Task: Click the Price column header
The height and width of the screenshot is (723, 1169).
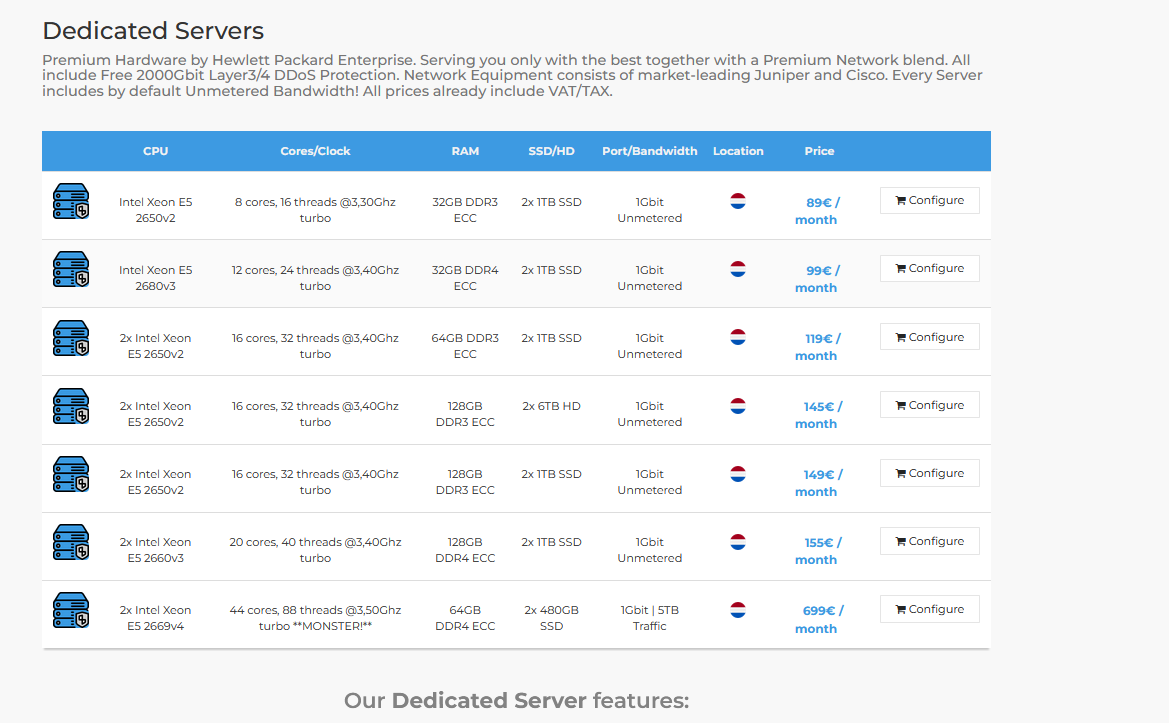Action: point(819,151)
